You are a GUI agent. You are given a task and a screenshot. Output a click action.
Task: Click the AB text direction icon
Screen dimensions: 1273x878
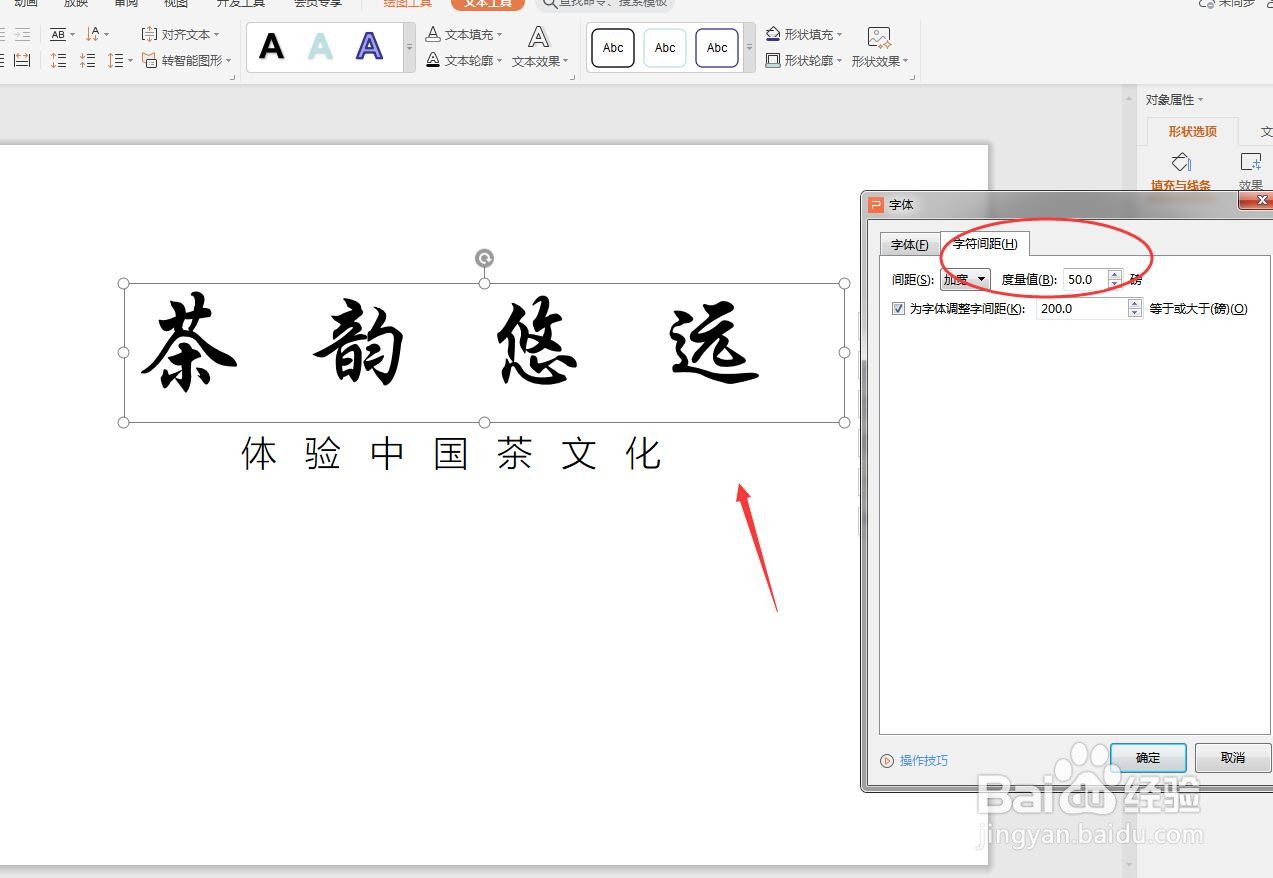58,34
